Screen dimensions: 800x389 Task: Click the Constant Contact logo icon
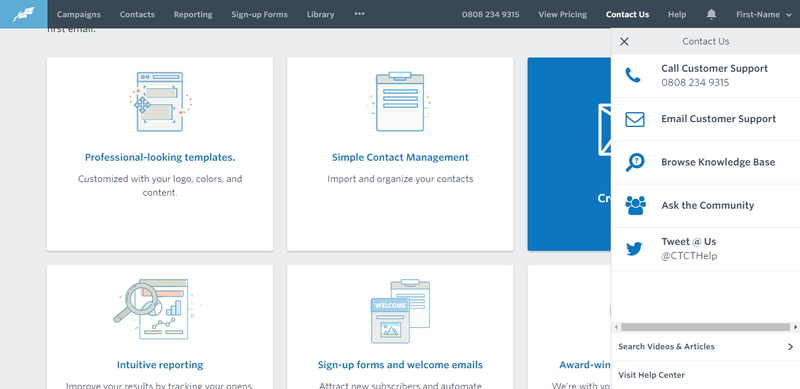pos(23,14)
